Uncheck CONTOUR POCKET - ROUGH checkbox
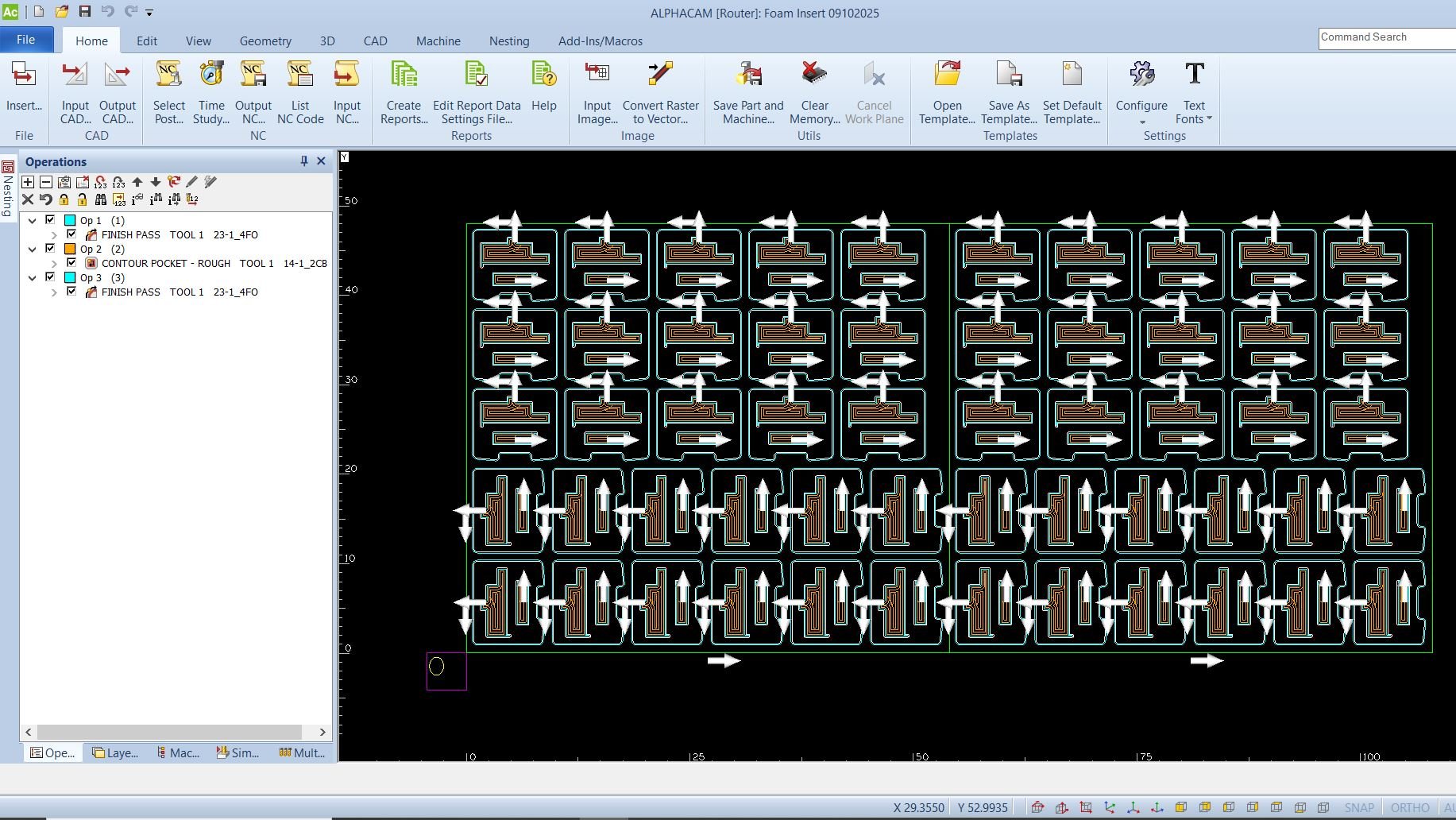Image resolution: width=1456 pixels, height=820 pixels. 71,262
